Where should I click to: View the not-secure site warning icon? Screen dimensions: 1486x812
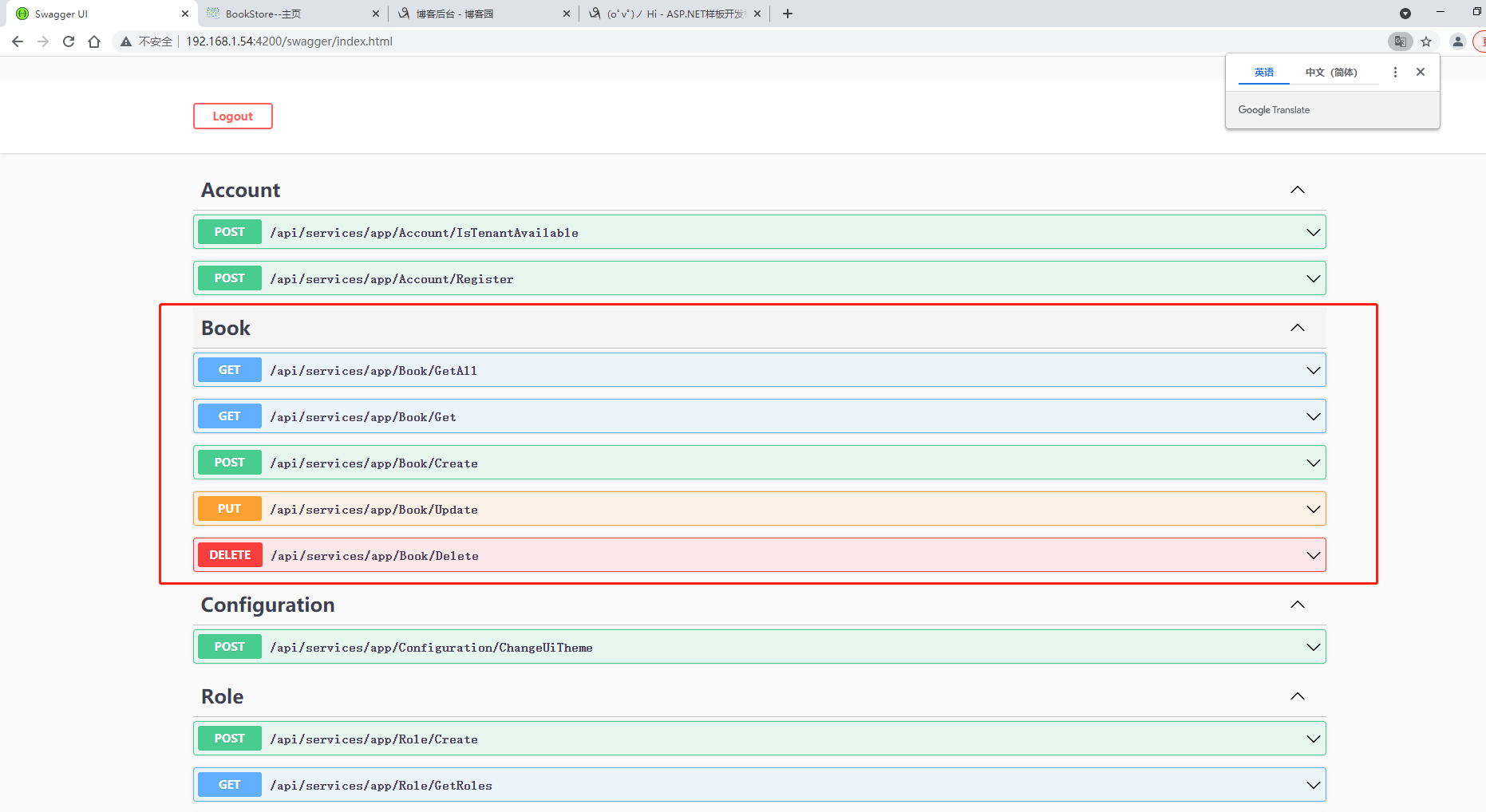tap(126, 41)
